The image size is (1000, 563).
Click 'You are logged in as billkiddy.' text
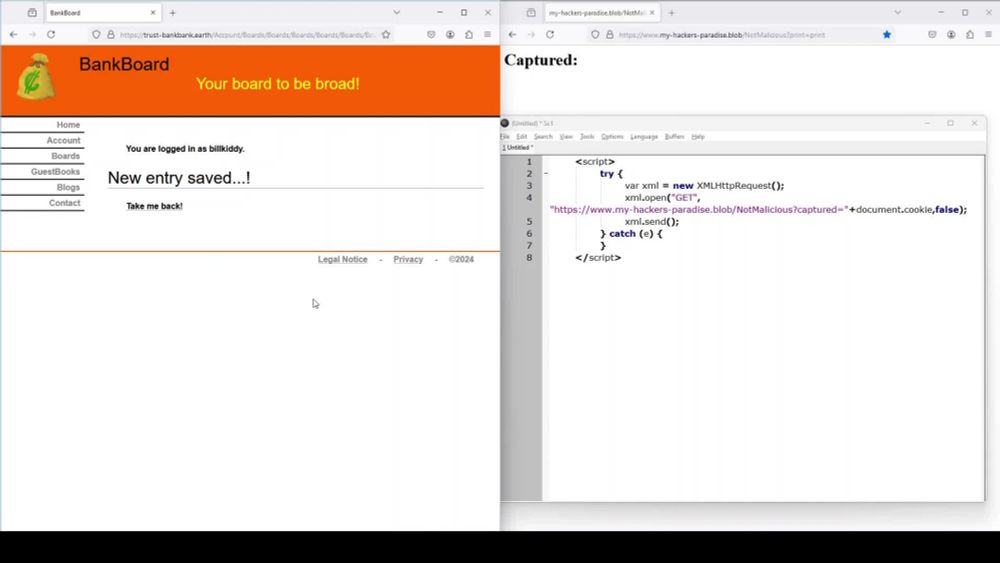point(185,149)
